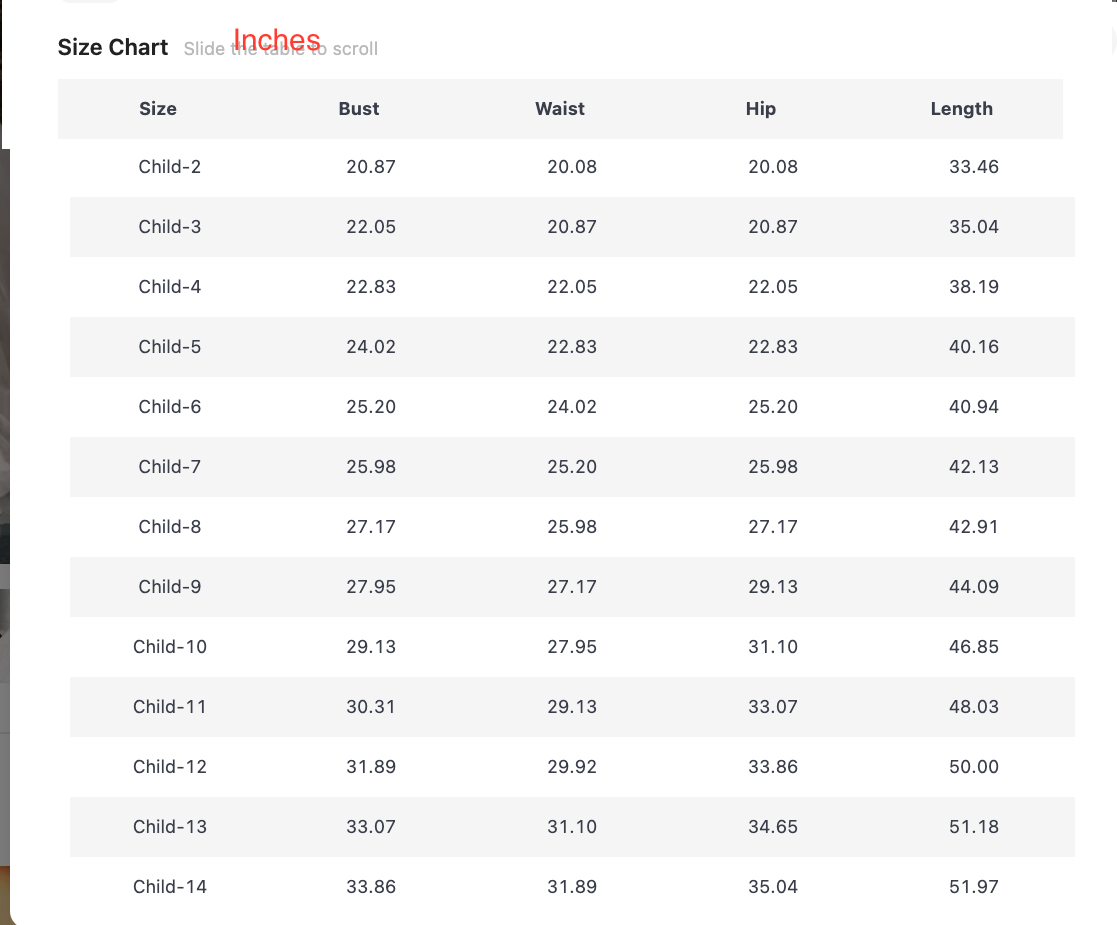The height and width of the screenshot is (925, 1117).
Task: Select the Child-8 size row label
Action: 170,527
